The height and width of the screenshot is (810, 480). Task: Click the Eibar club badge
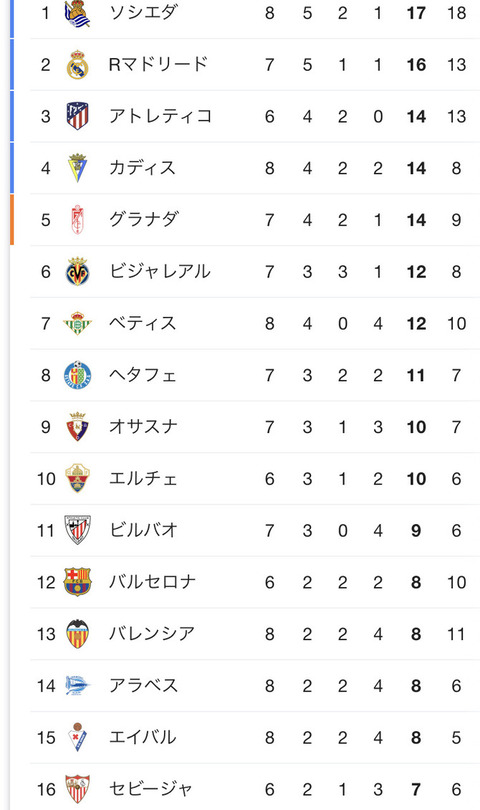click(x=78, y=737)
